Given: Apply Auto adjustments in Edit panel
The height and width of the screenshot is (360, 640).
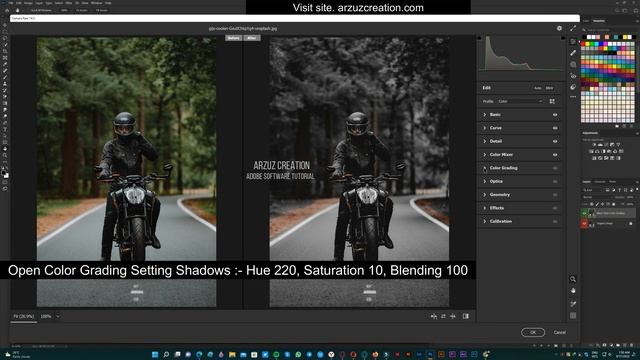Looking at the screenshot, I should pos(538,88).
